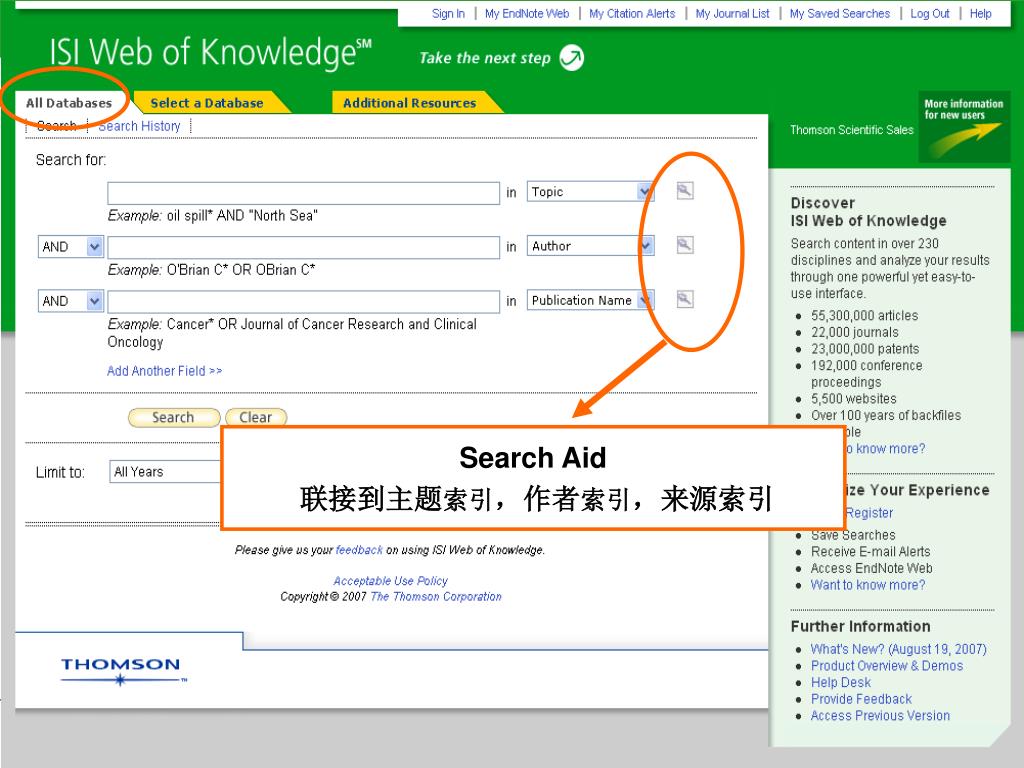This screenshot has width=1024, height=768.
Task: Click the Sign In link
Action: point(448,13)
